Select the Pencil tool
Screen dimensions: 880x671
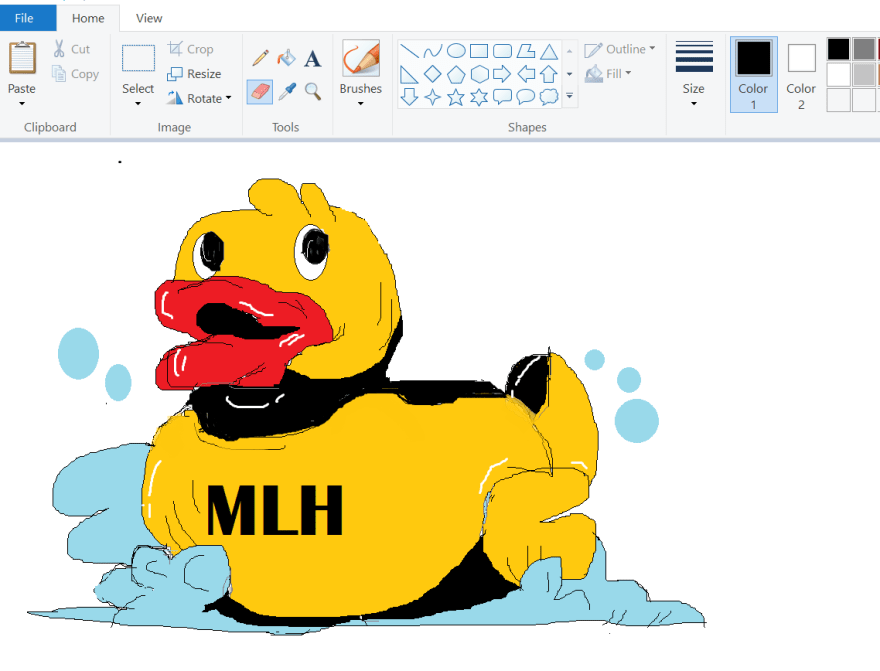pos(260,58)
